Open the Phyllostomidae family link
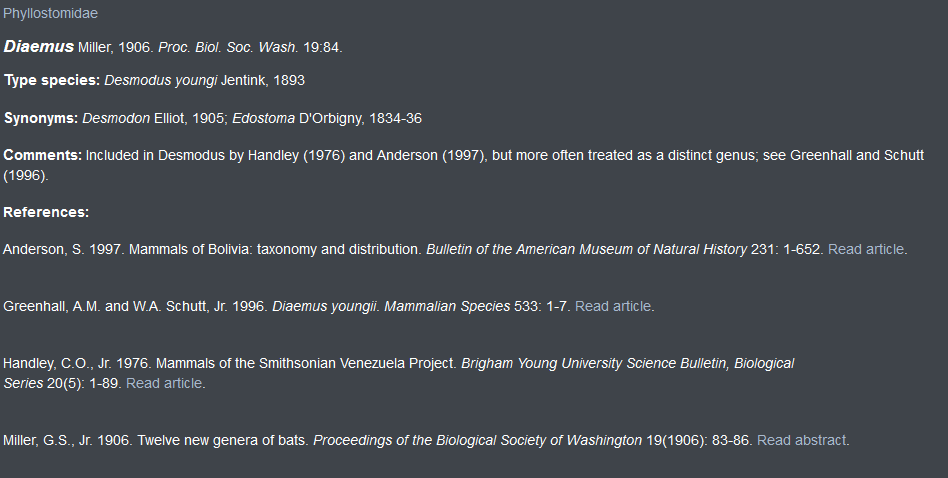The height and width of the screenshot is (478, 948). pos(50,13)
